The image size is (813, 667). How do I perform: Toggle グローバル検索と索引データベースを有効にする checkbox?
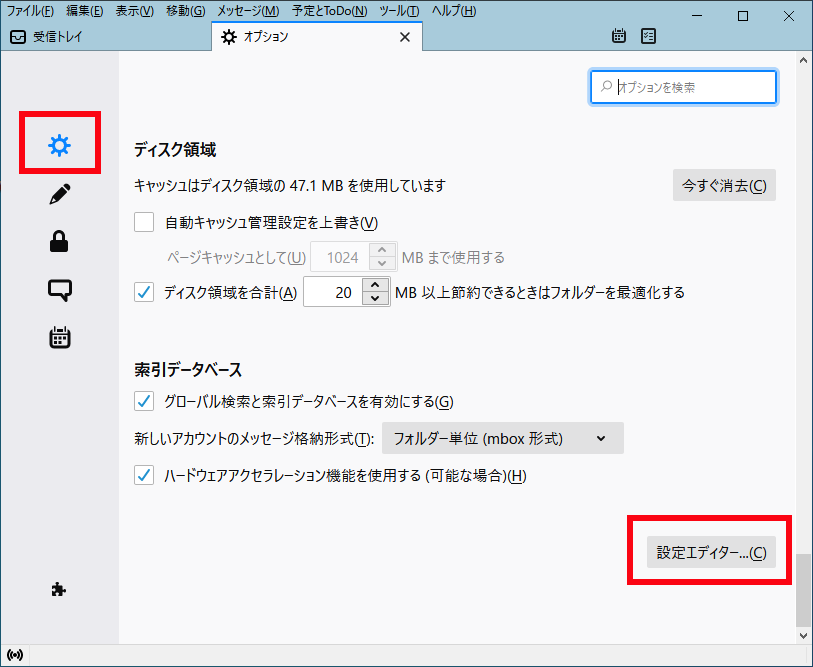coord(144,401)
